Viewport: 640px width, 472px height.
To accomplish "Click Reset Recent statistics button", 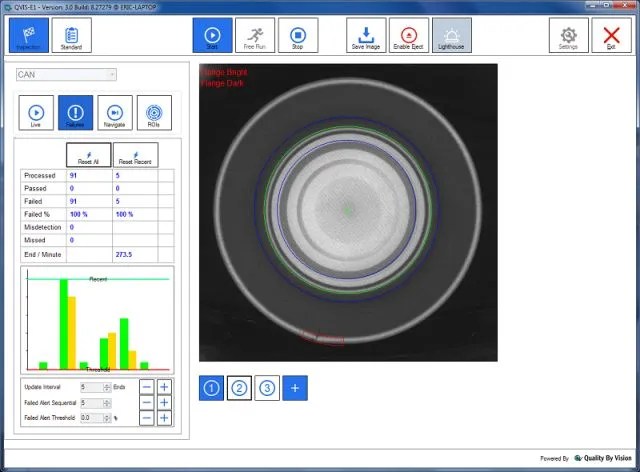I will 136,155.
